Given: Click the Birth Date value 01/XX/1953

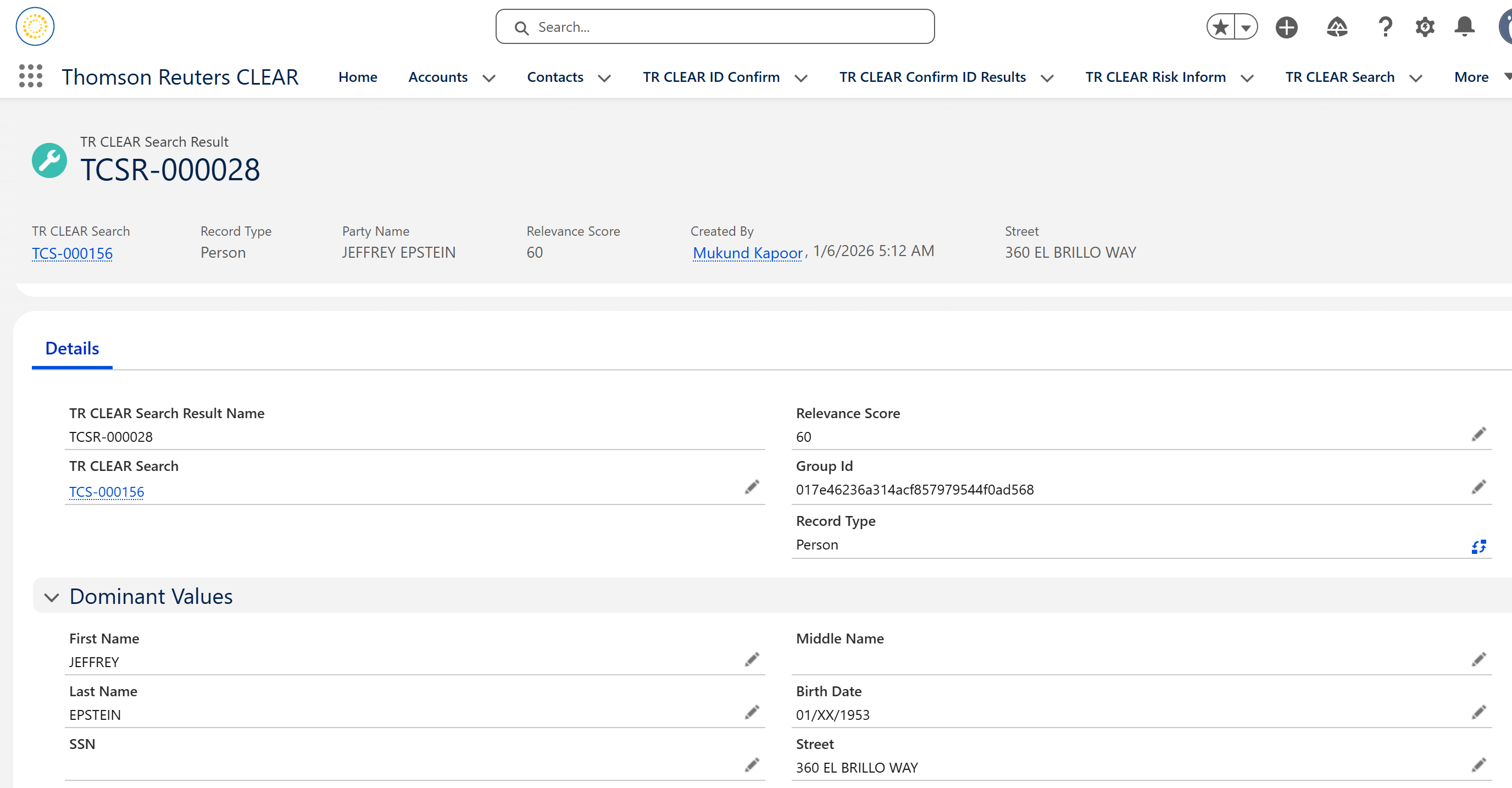Looking at the screenshot, I should pos(832,715).
